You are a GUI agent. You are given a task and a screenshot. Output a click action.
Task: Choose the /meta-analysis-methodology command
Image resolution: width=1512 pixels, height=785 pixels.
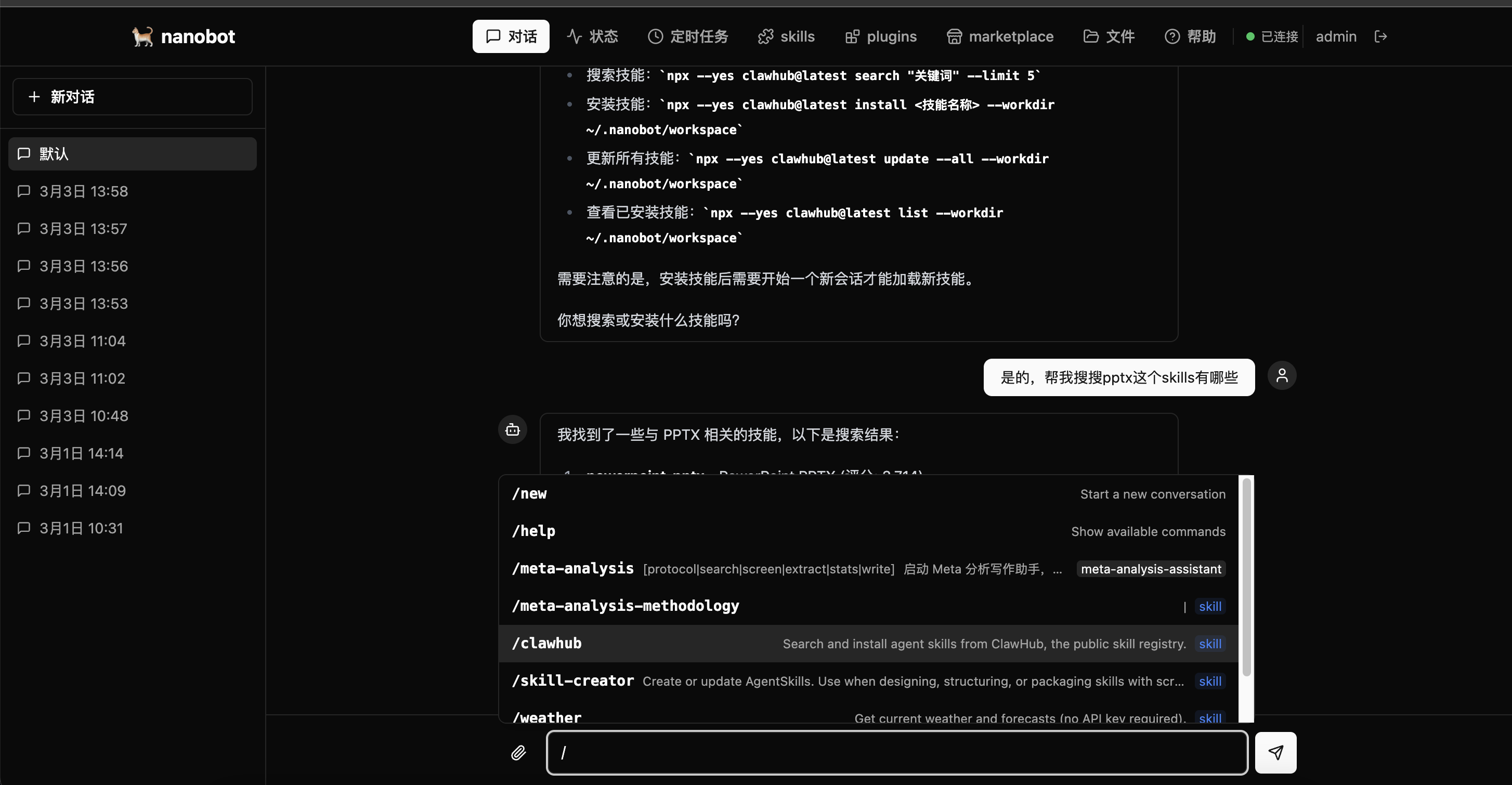[x=869, y=606]
